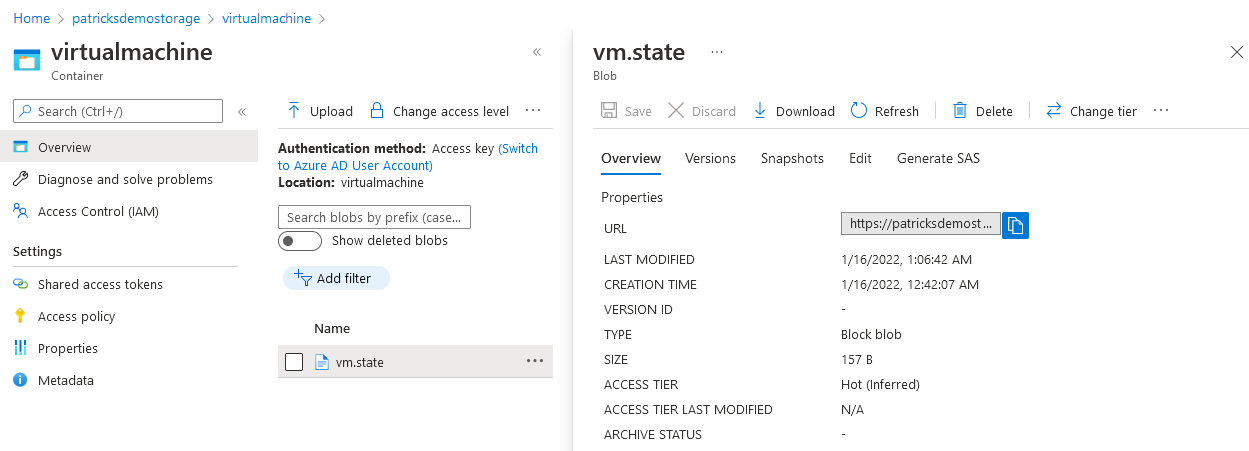Image resolution: width=1249 pixels, height=451 pixels.
Task: Select Overview in the left menu
Action: click(x=129, y=147)
